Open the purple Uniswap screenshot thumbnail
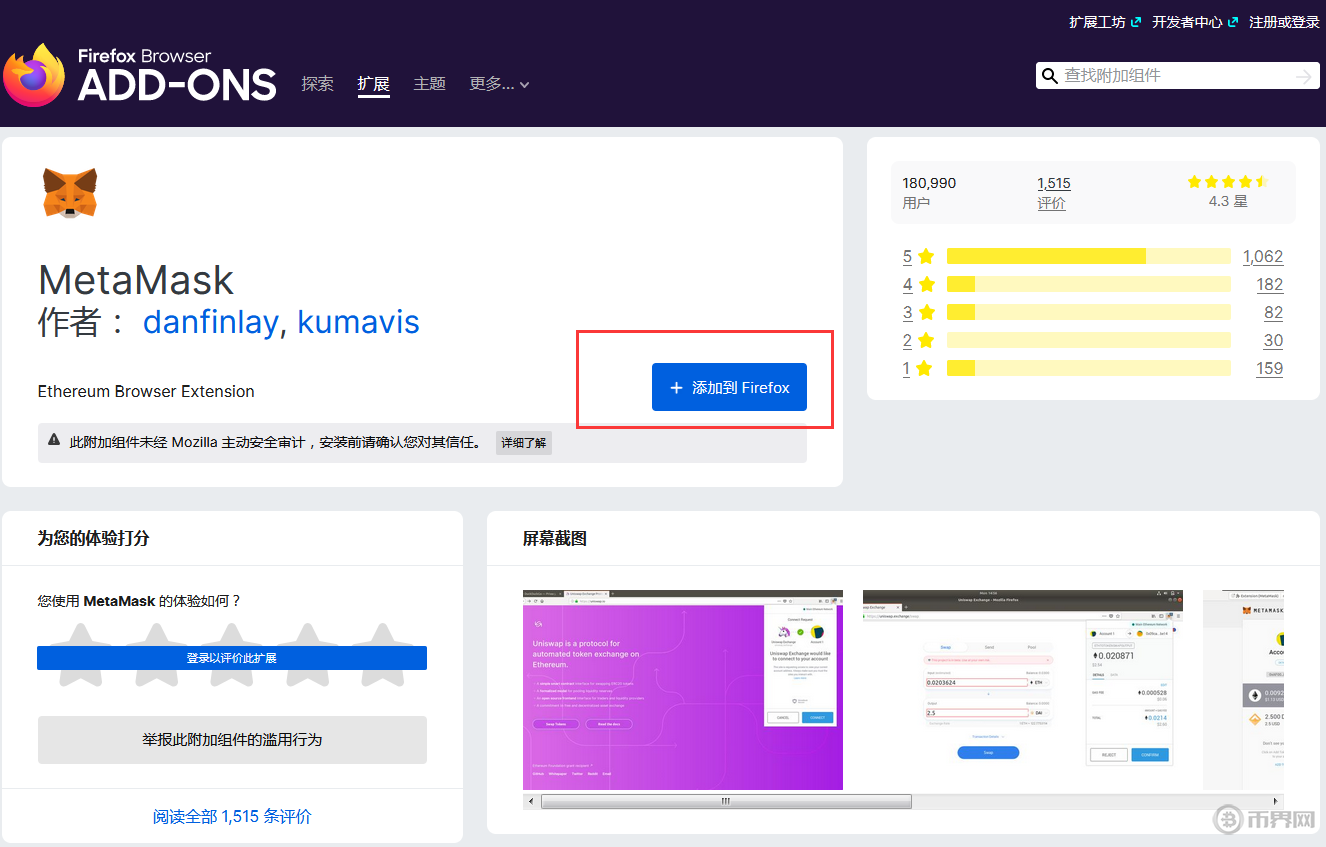1326x847 pixels. pyautogui.click(x=683, y=690)
